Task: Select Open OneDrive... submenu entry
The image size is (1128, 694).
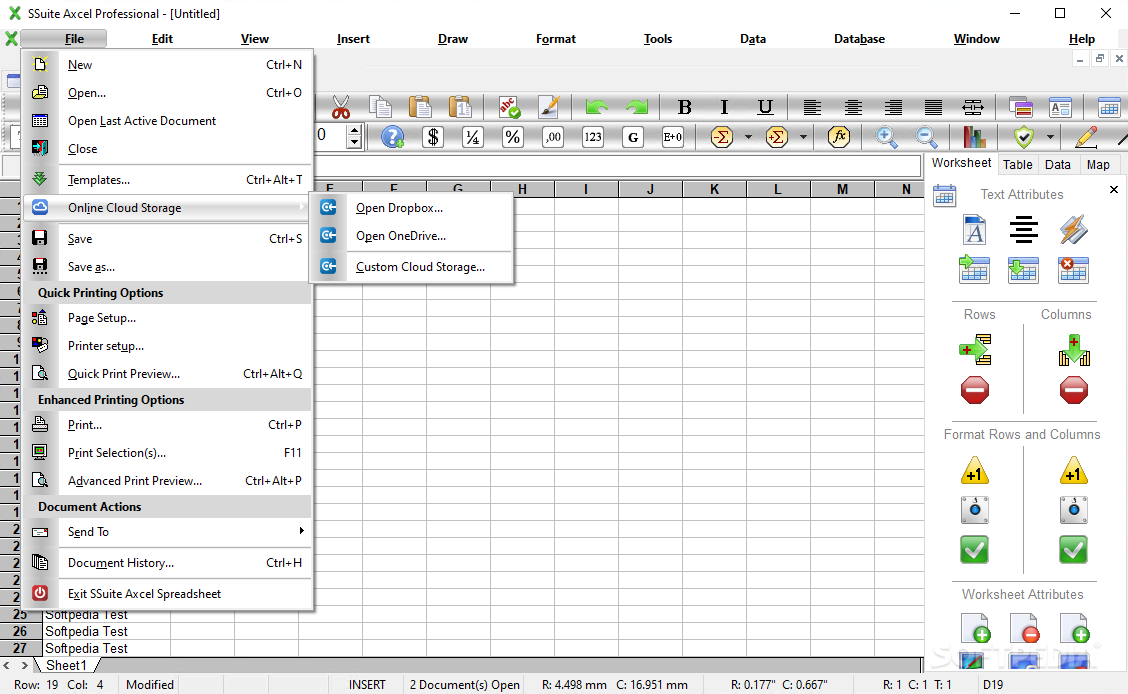Action: (411, 236)
